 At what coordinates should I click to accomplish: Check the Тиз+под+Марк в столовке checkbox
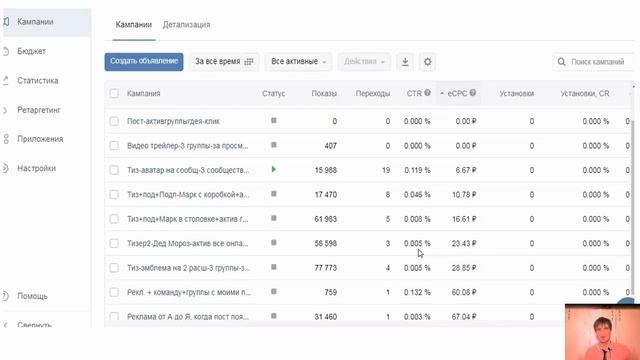tap(114, 219)
